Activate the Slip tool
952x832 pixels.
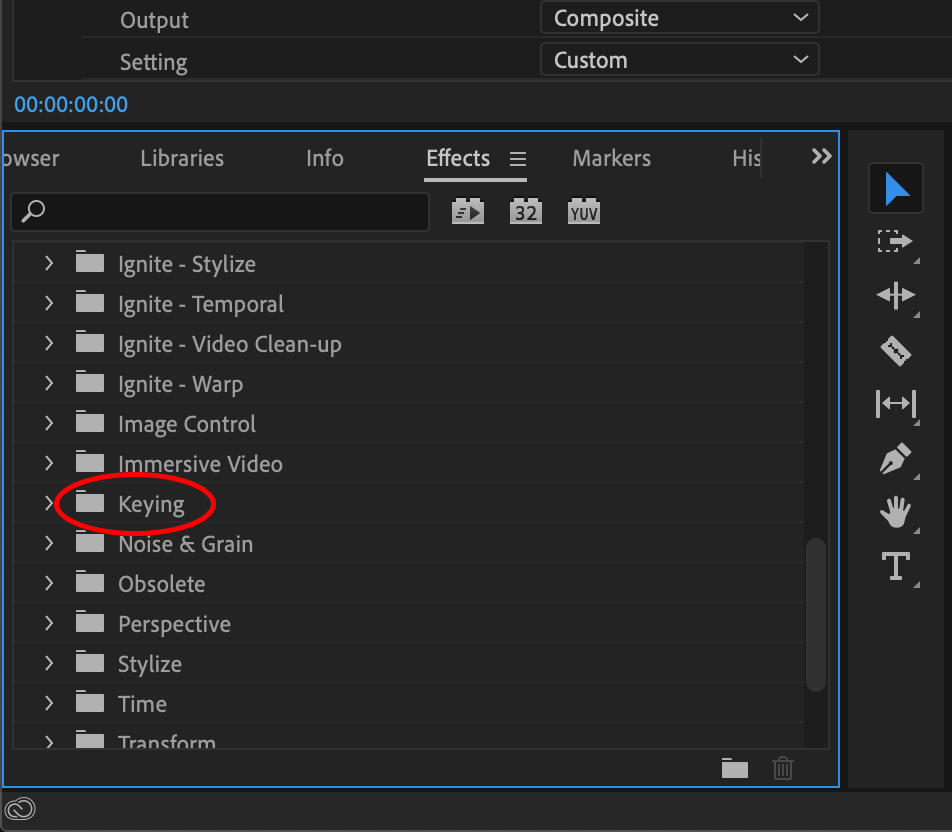point(895,404)
